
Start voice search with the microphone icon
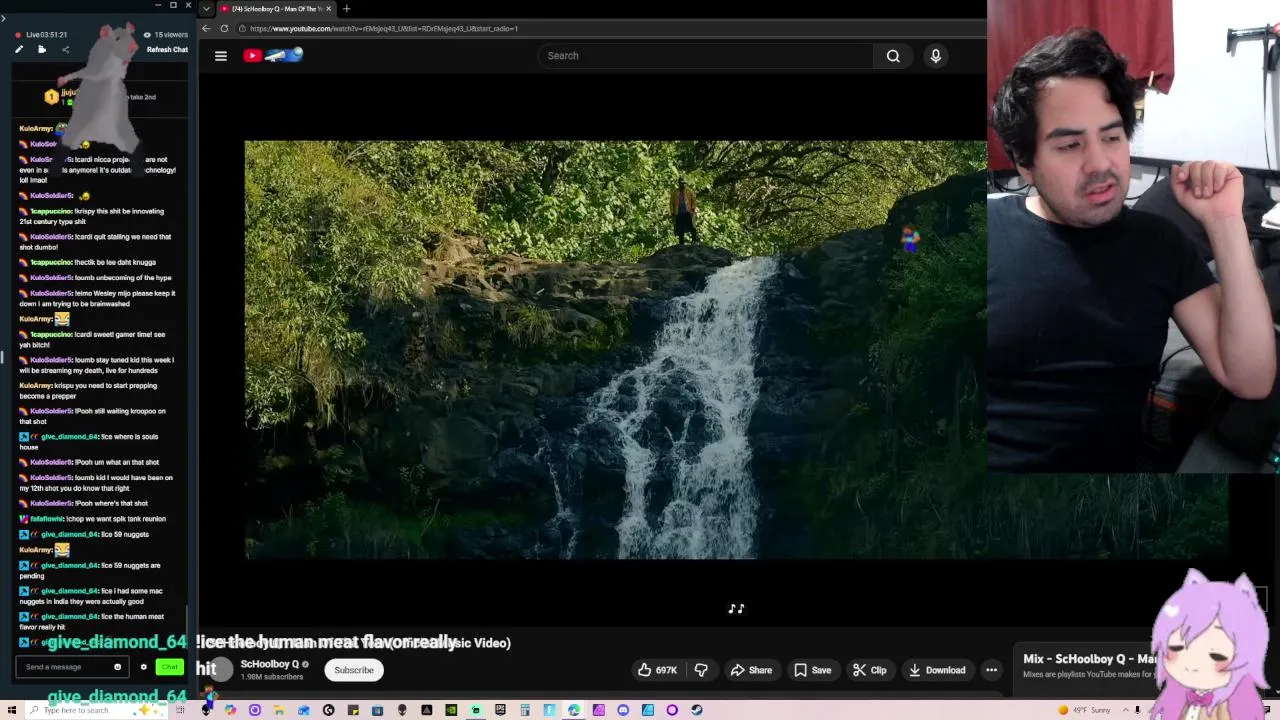[x=936, y=56]
